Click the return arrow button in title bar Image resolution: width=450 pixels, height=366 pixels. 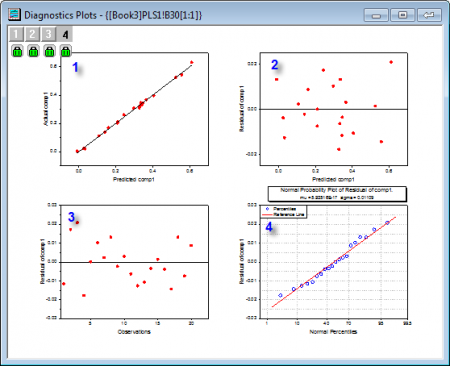coord(429,15)
